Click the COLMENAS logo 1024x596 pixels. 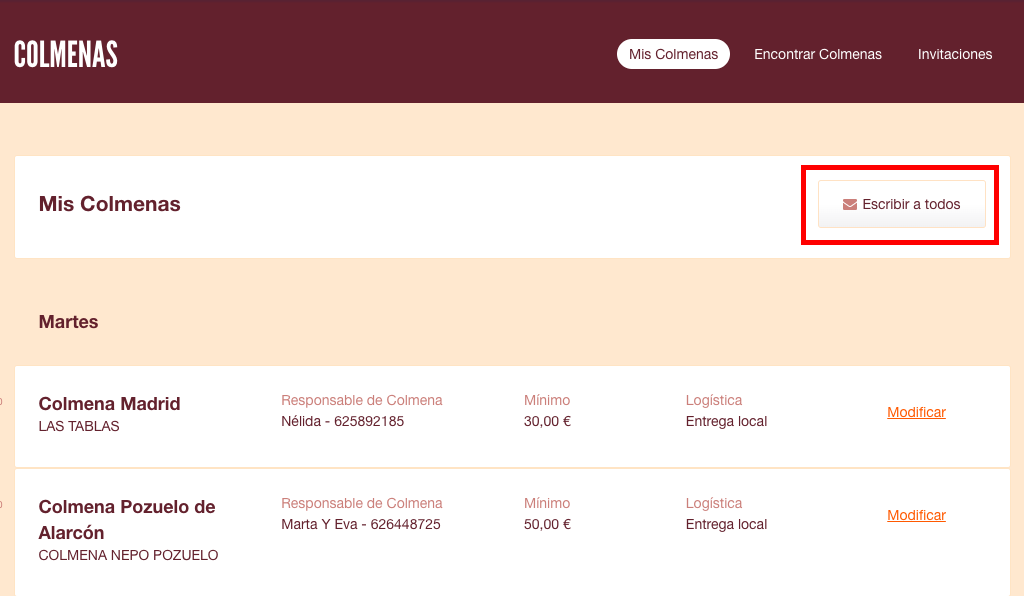point(66,54)
